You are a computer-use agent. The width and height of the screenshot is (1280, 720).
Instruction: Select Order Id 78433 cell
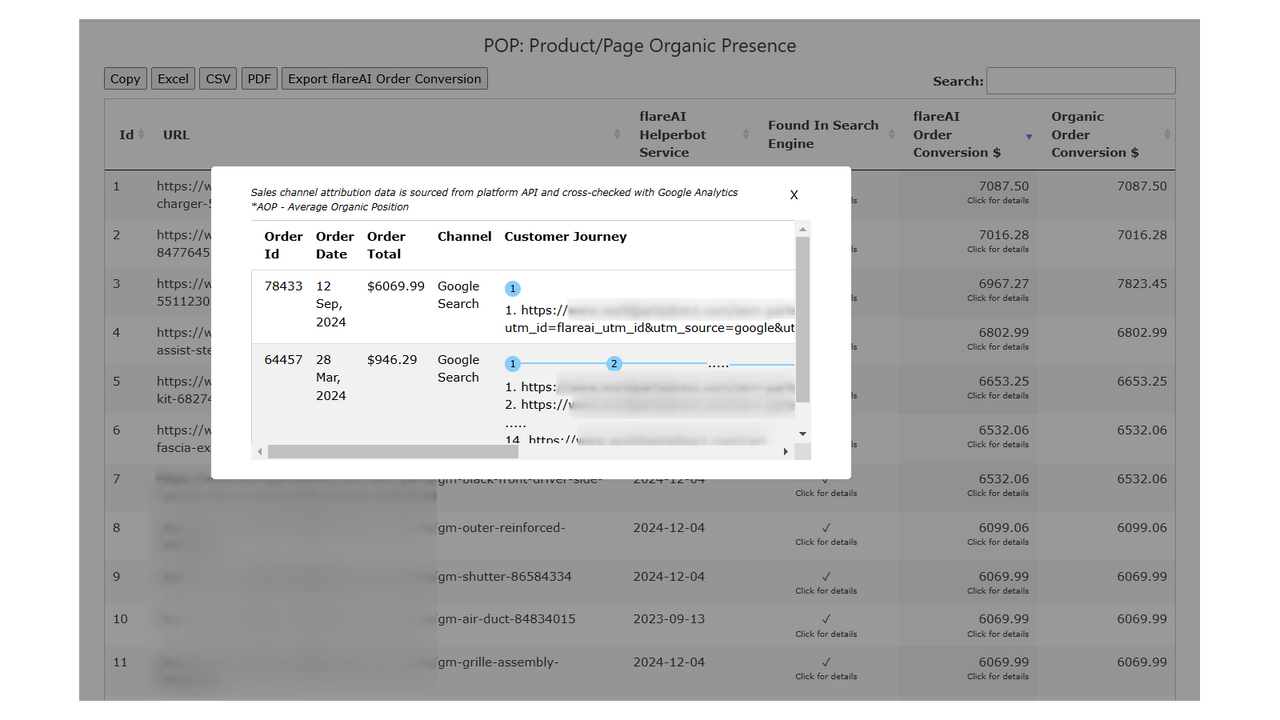coord(283,286)
